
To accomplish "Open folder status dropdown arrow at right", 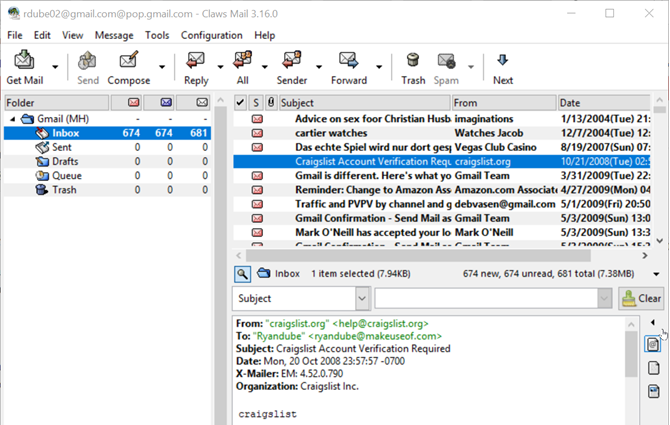I will tap(656, 274).
